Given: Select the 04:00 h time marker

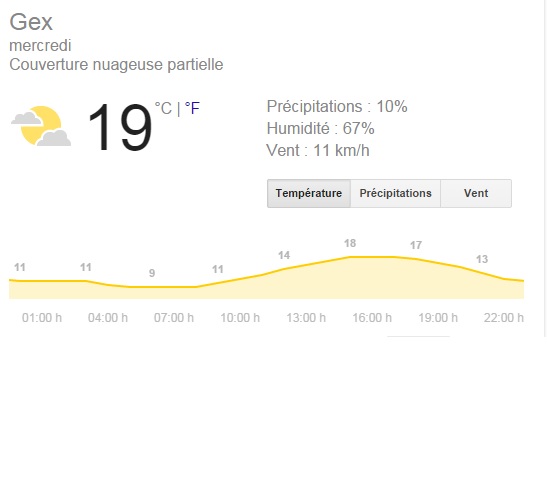Looking at the screenshot, I should tap(108, 318).
